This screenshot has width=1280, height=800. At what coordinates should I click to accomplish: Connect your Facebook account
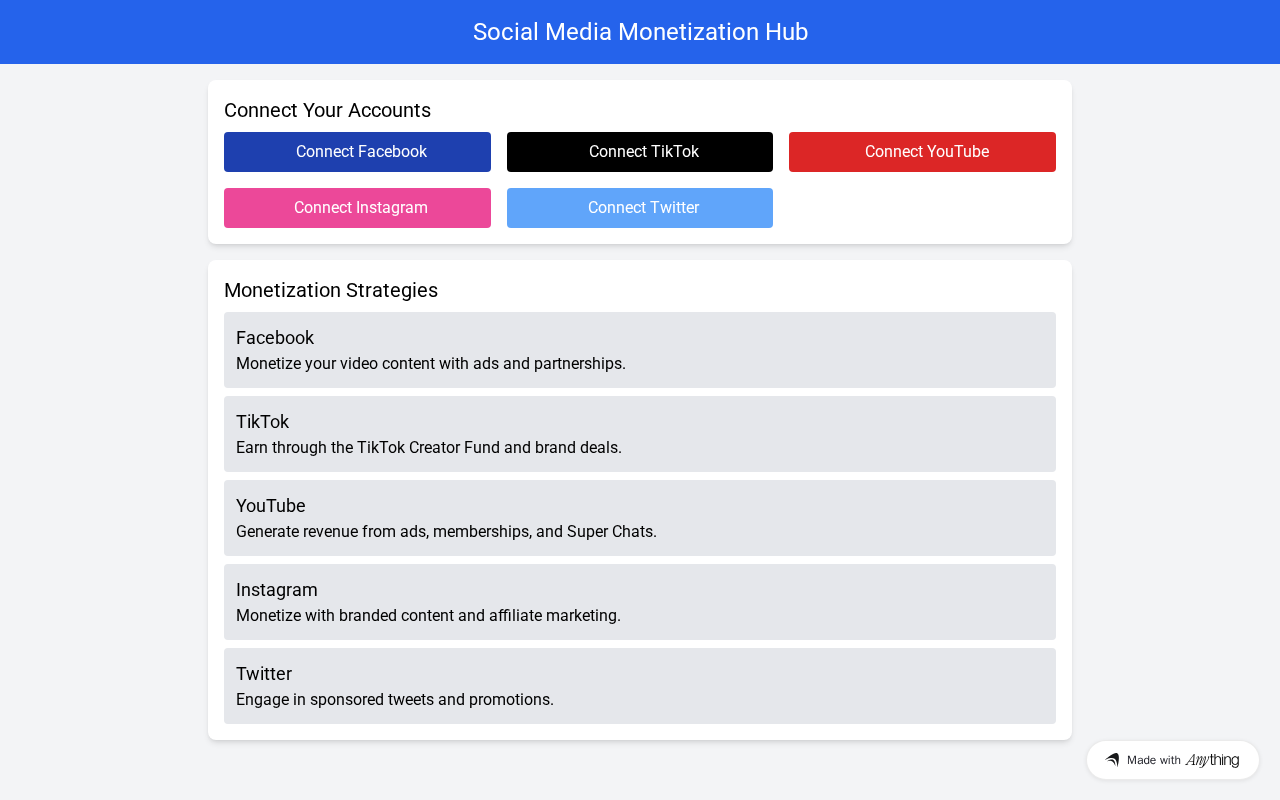pyautogui.click(x=357, y=152)
